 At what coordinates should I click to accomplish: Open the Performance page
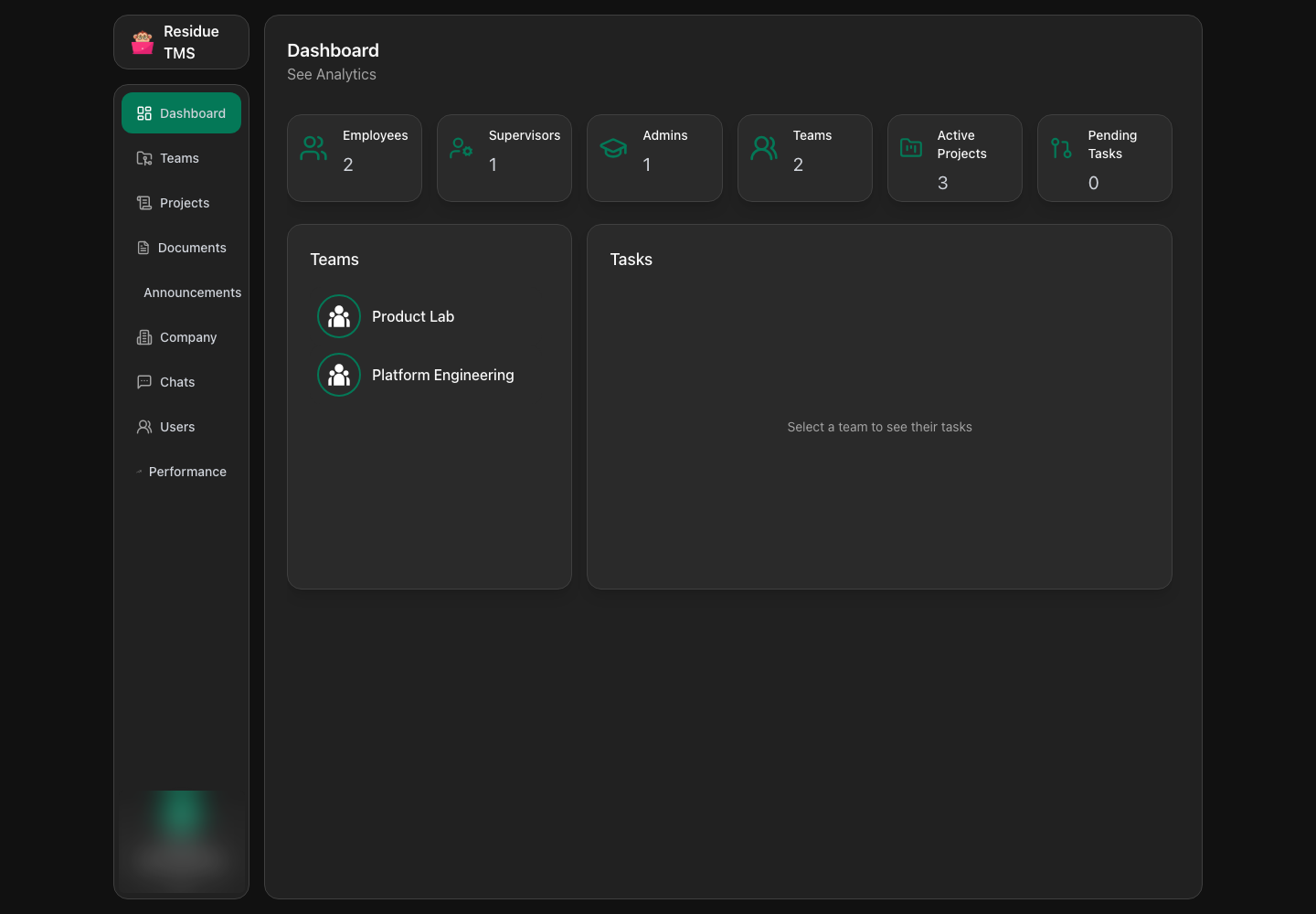click(x=181, y=472)
